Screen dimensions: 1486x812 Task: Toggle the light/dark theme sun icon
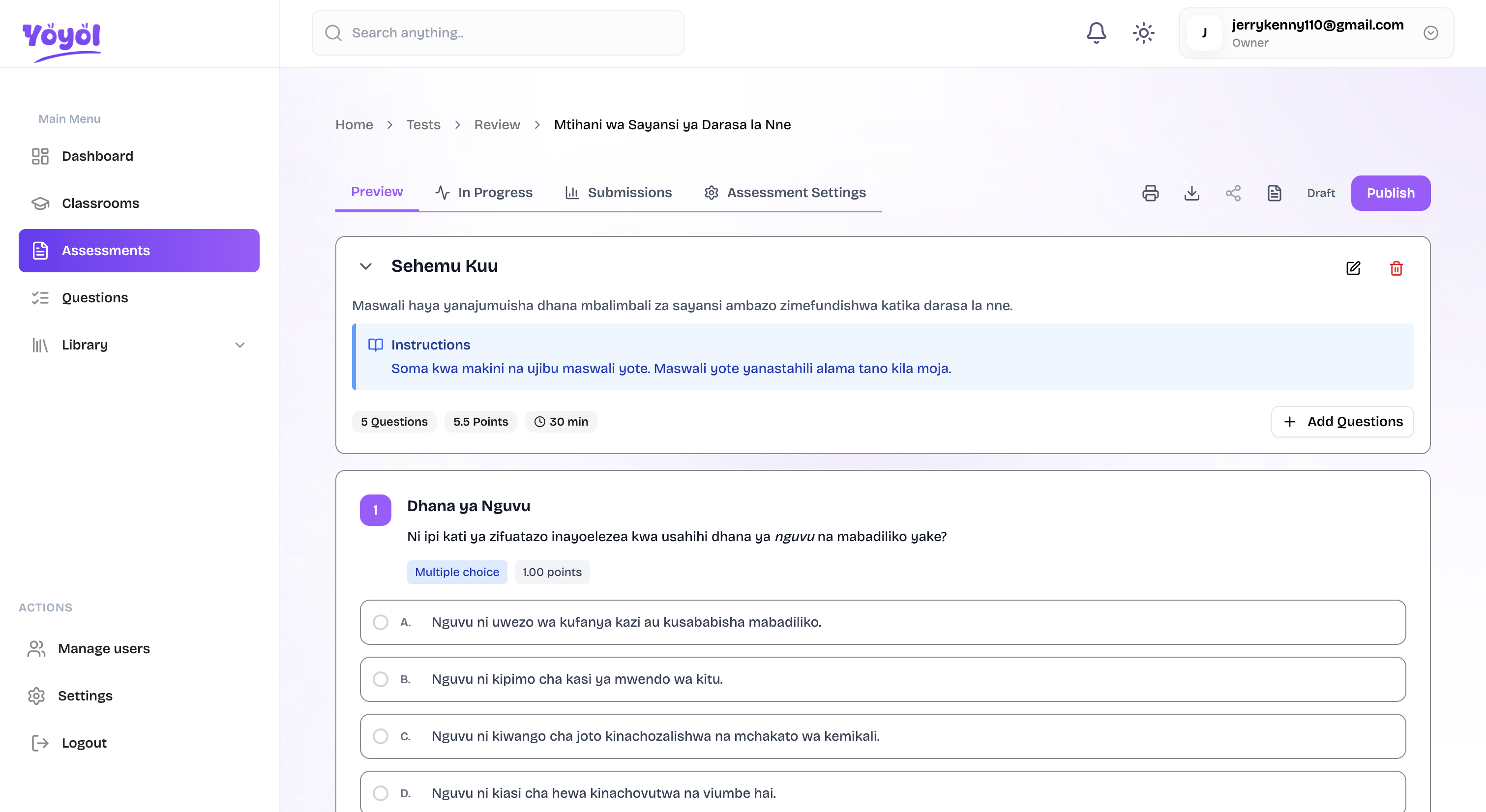1143,33
